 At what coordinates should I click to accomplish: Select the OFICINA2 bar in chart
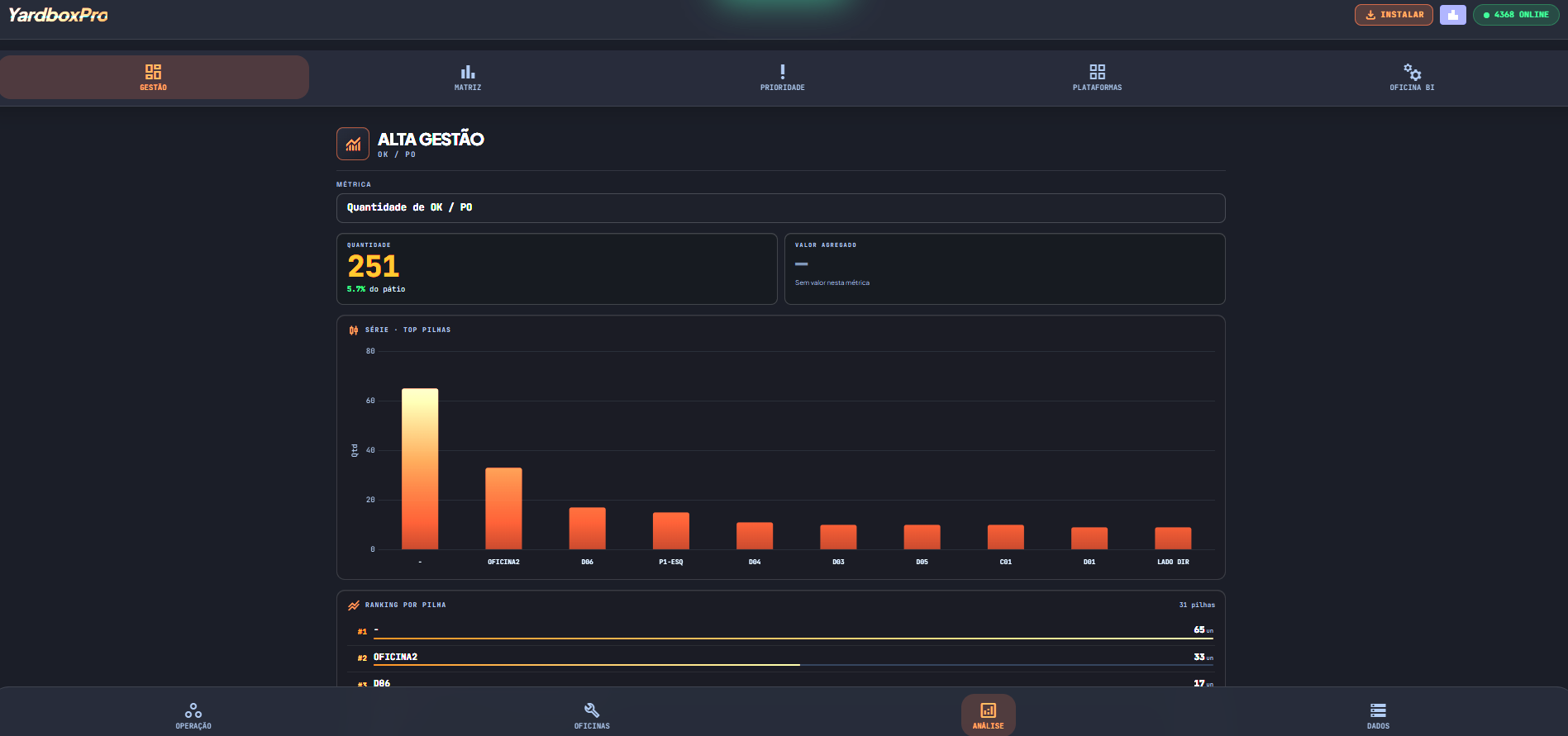click(x=503, y=508)
